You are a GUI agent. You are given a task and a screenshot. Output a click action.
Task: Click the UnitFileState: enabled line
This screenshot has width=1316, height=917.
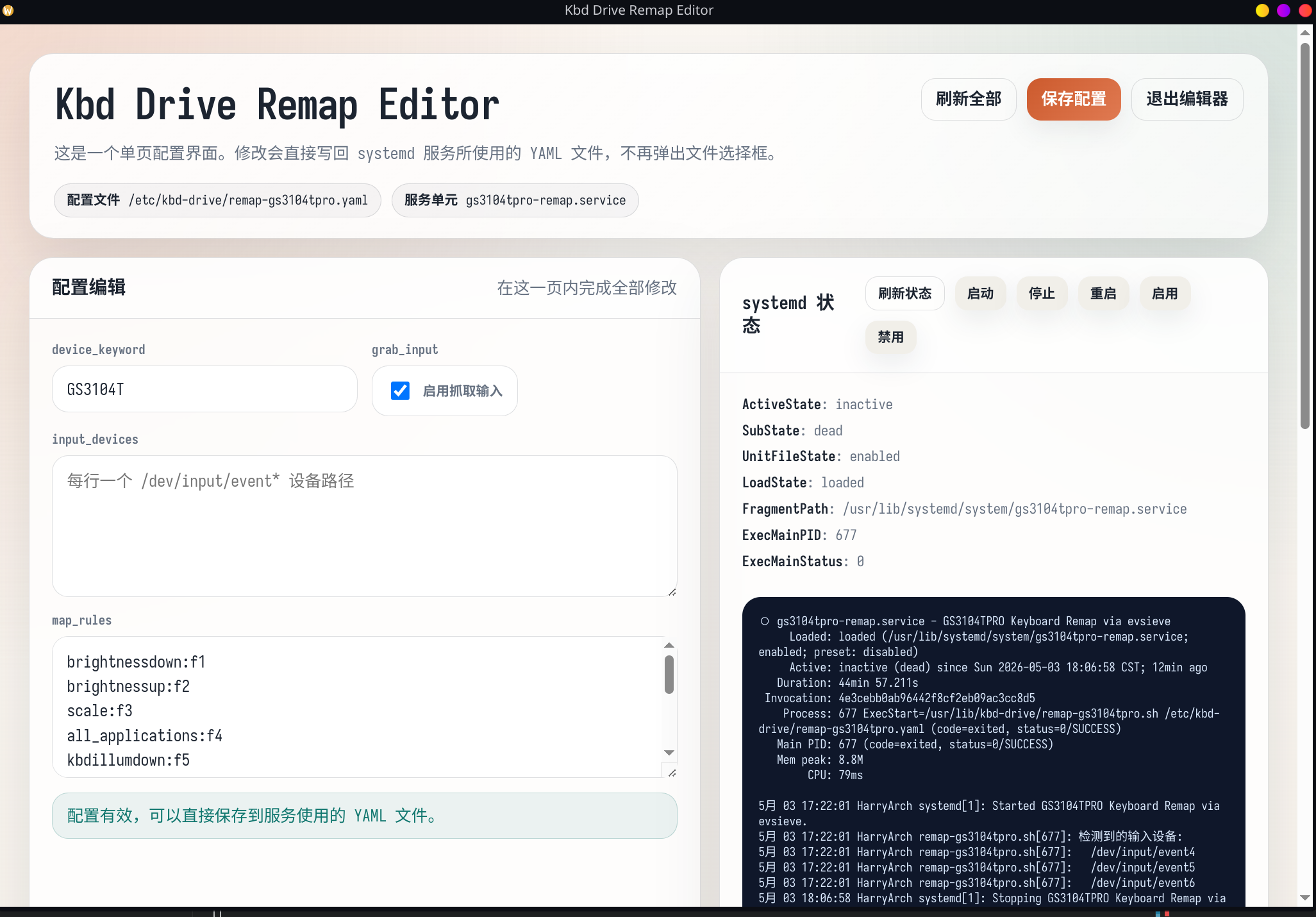click(x=821, y=456)
